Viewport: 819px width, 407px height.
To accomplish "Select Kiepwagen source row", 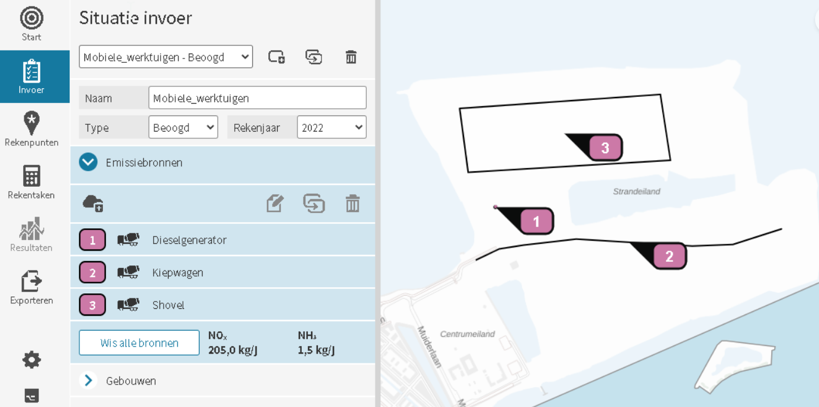I will point(223,272).
